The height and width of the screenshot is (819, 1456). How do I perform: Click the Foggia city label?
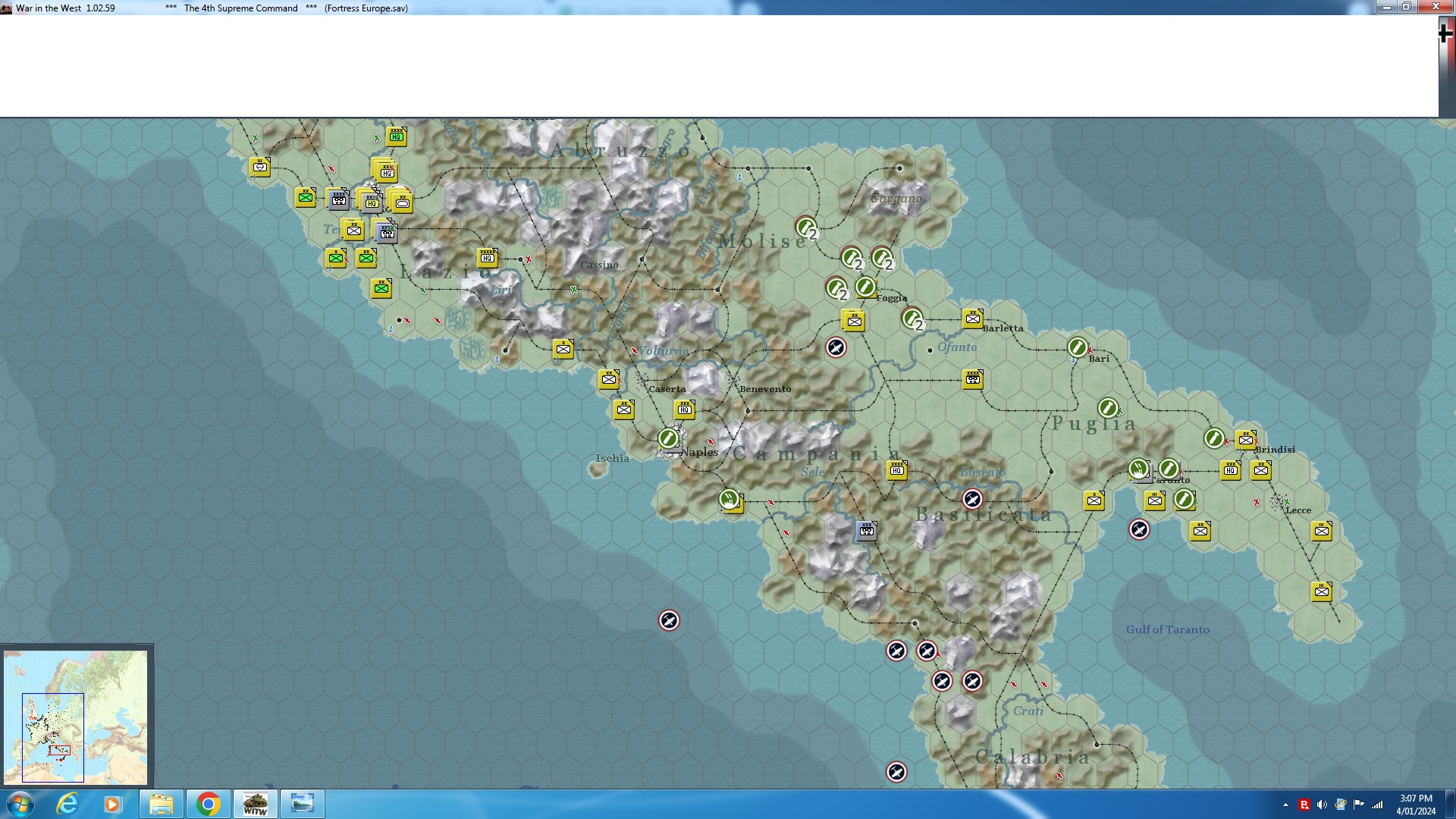(892, 298)
